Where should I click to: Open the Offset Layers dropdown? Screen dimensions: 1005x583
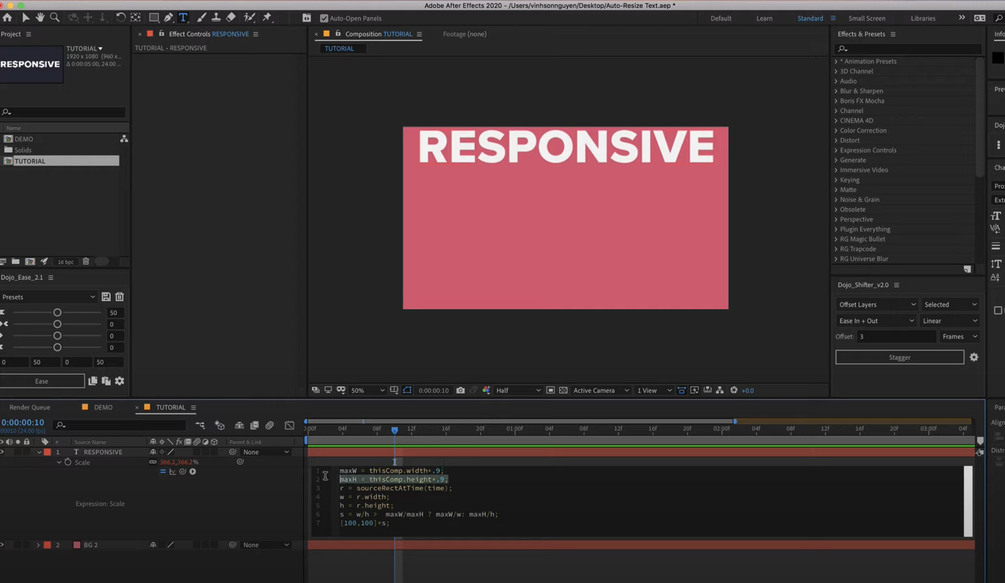point(877,304)
